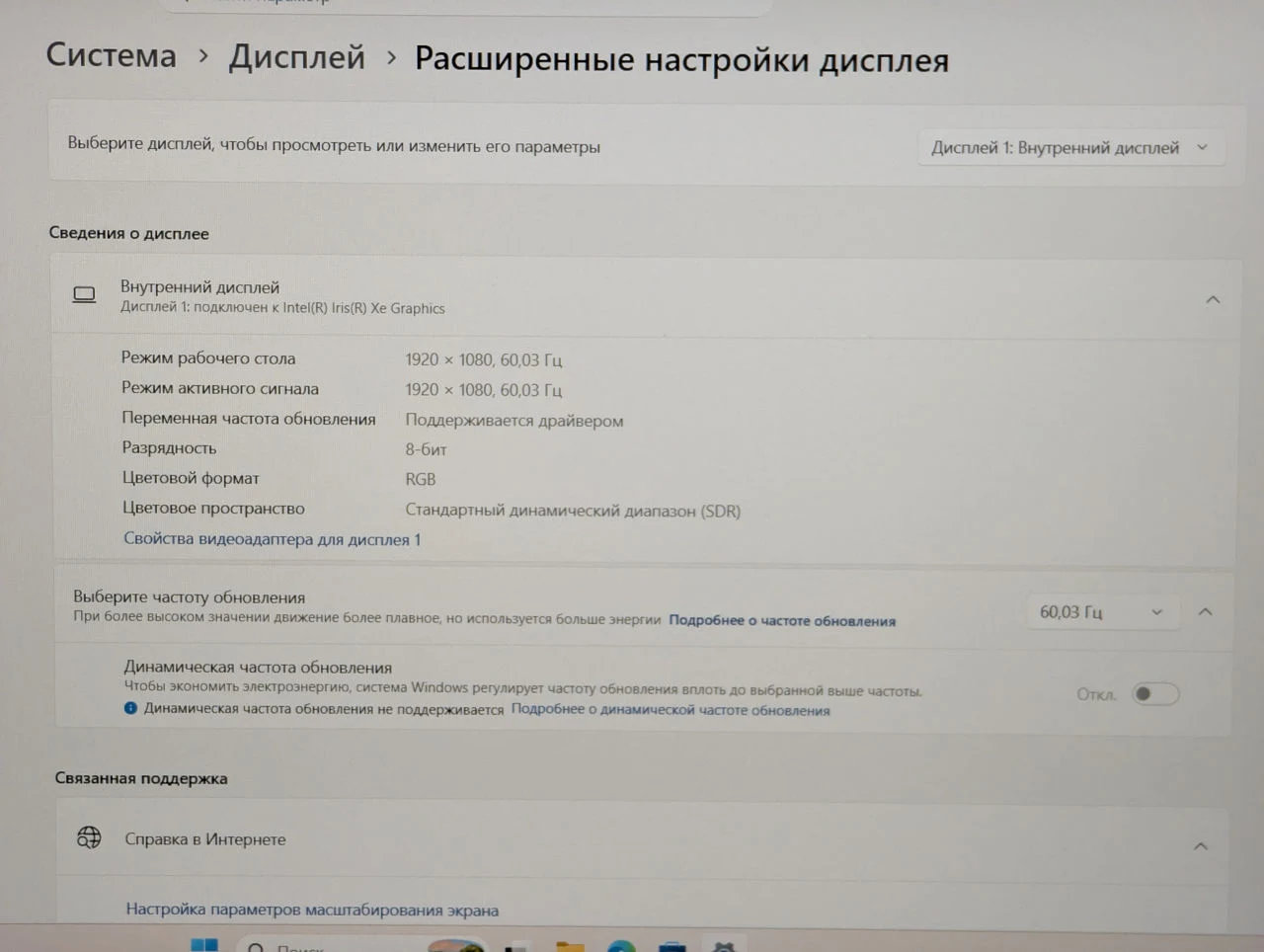
Task: Open the Windows Start menu
Action: (x=203, y=944)
